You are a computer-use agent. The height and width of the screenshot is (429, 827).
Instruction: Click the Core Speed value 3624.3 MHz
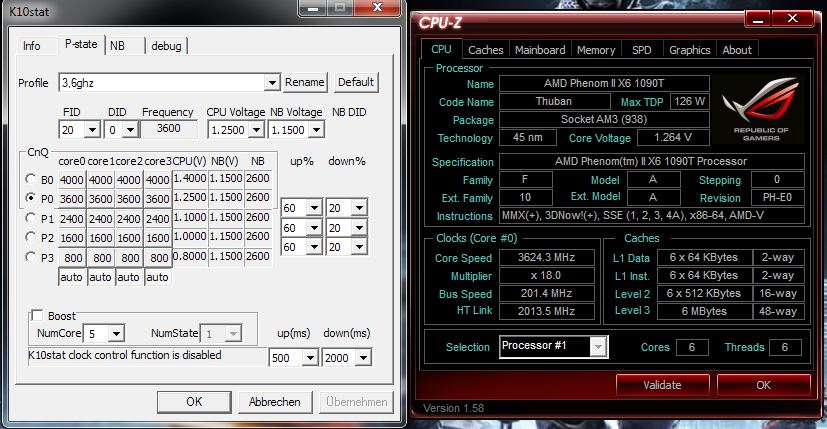coord(546,258)
